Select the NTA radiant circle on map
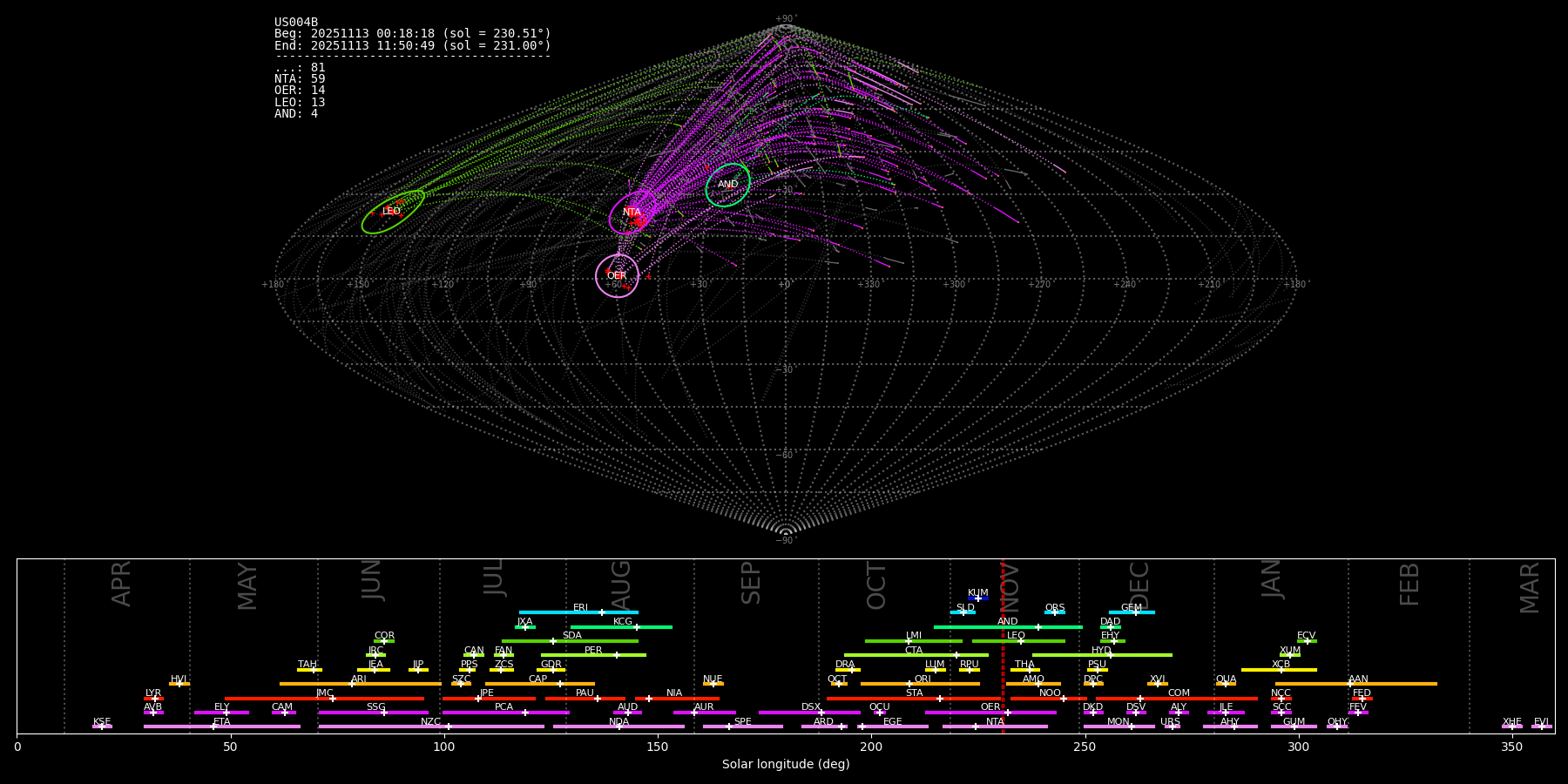The width and height of the screenshot is (1568, 784). (633, 213)
